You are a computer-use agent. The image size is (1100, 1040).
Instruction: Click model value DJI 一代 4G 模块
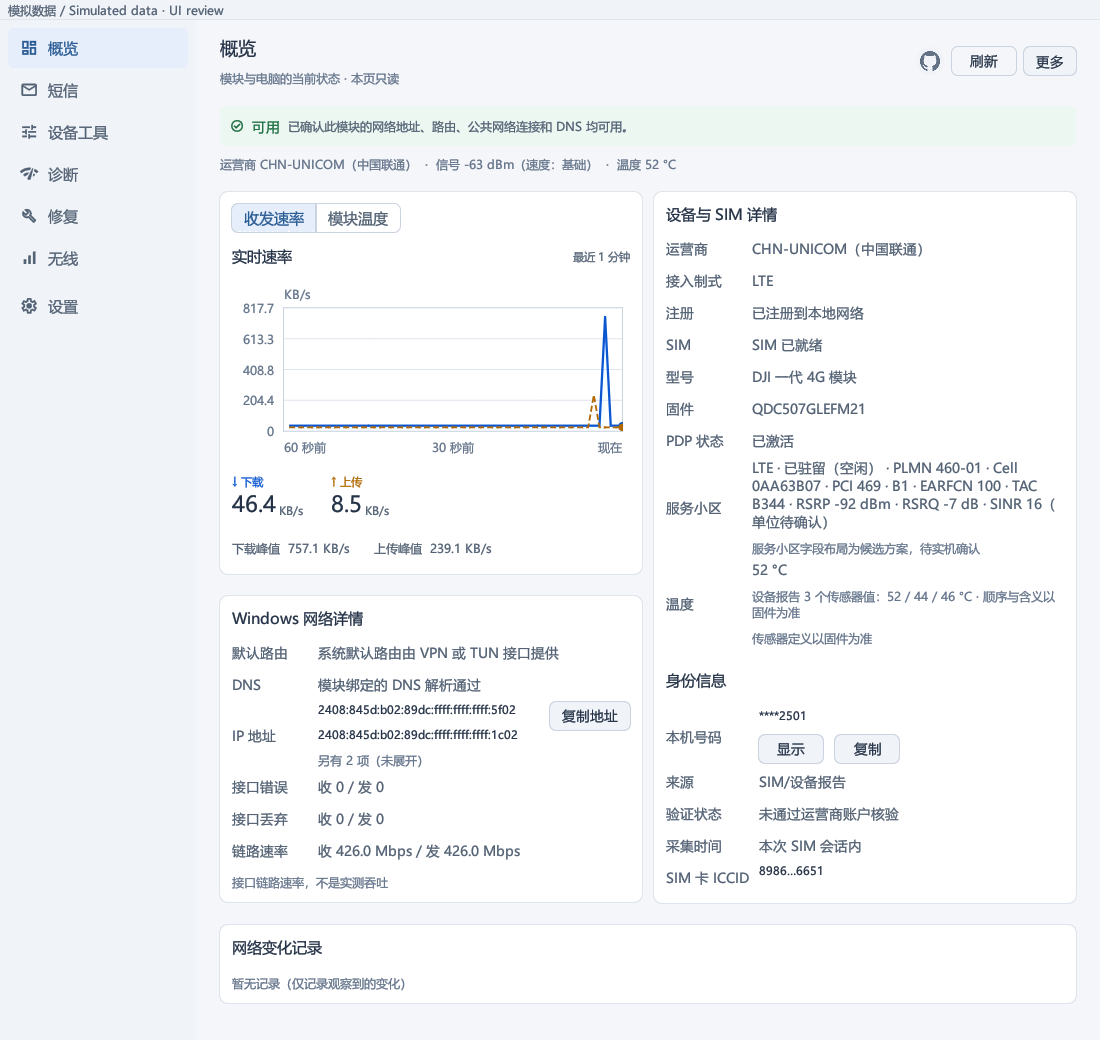coord(804,377)
